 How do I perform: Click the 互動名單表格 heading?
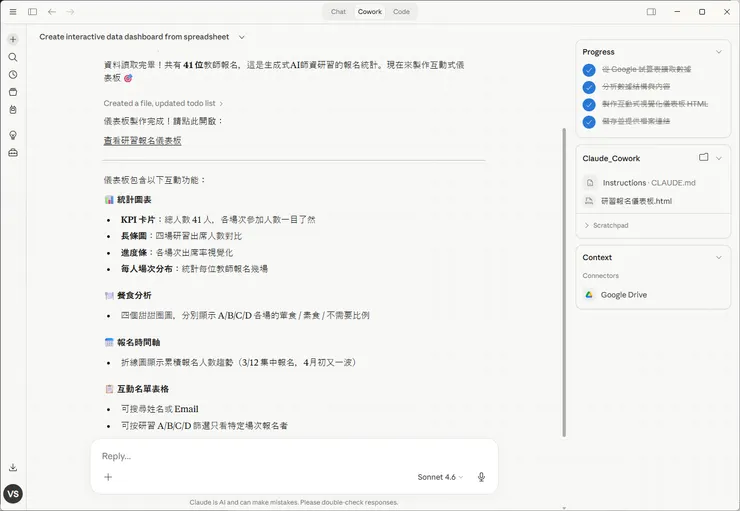tap(143, 389)
